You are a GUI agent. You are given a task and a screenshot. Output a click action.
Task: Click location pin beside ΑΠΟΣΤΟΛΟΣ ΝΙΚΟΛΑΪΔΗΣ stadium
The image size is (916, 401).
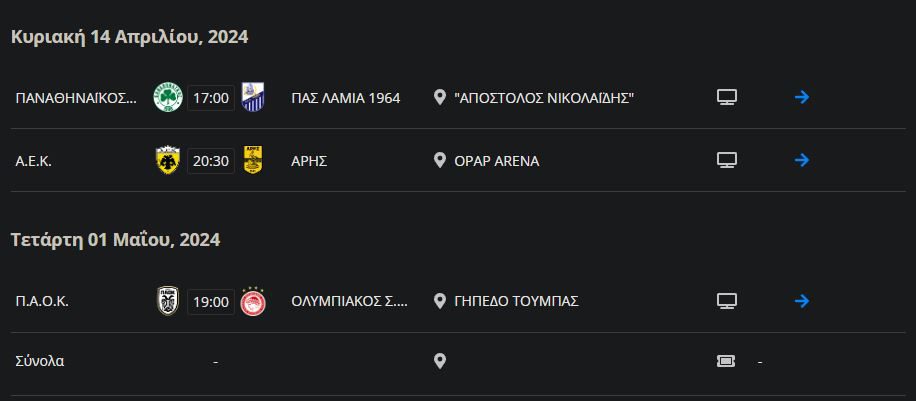439,98
